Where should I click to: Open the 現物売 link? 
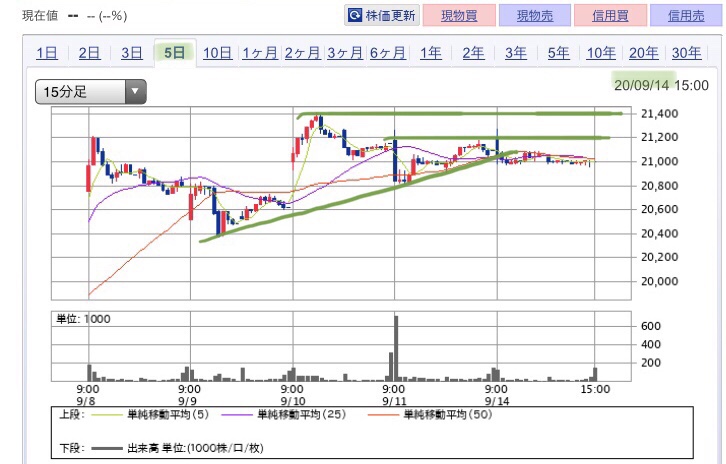[535, 16]
